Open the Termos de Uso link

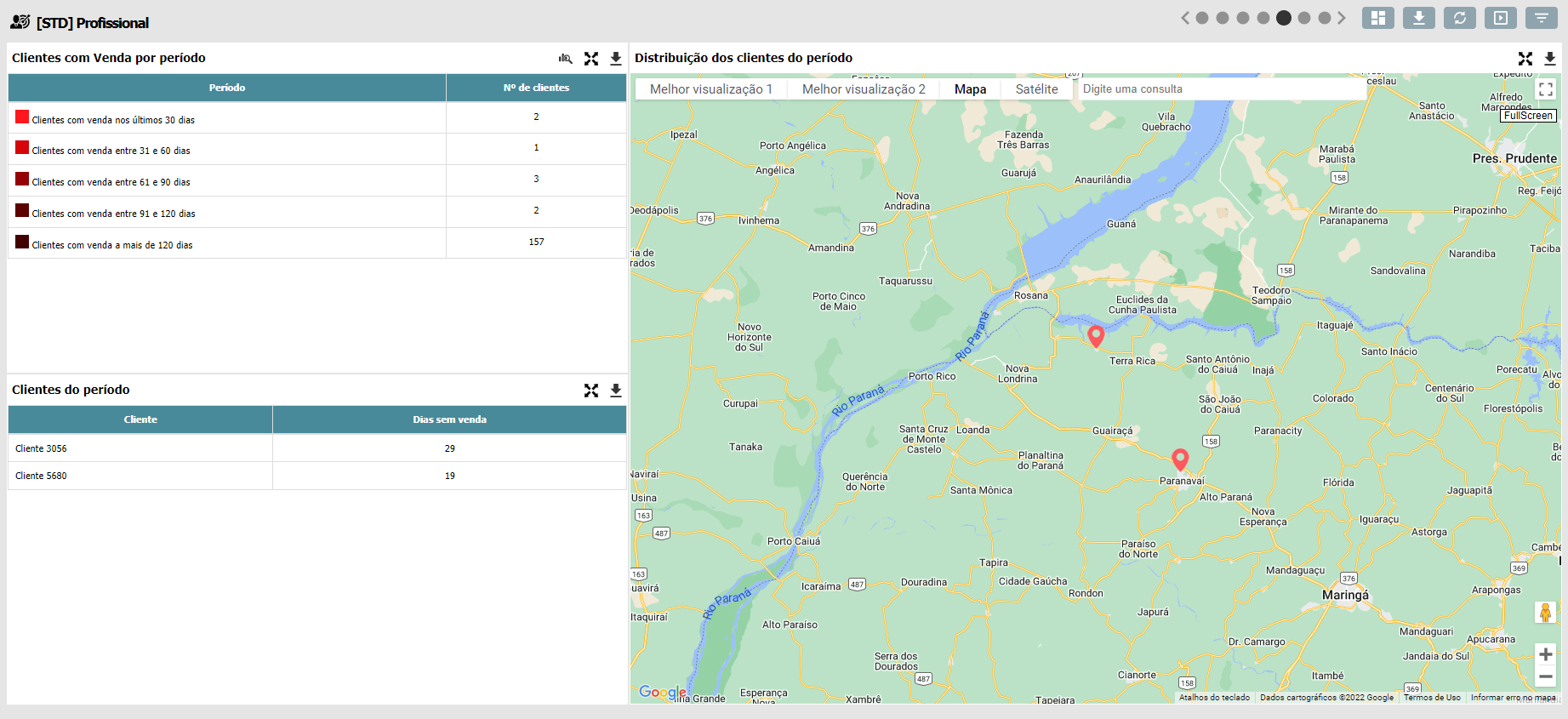click(1432, 698)
